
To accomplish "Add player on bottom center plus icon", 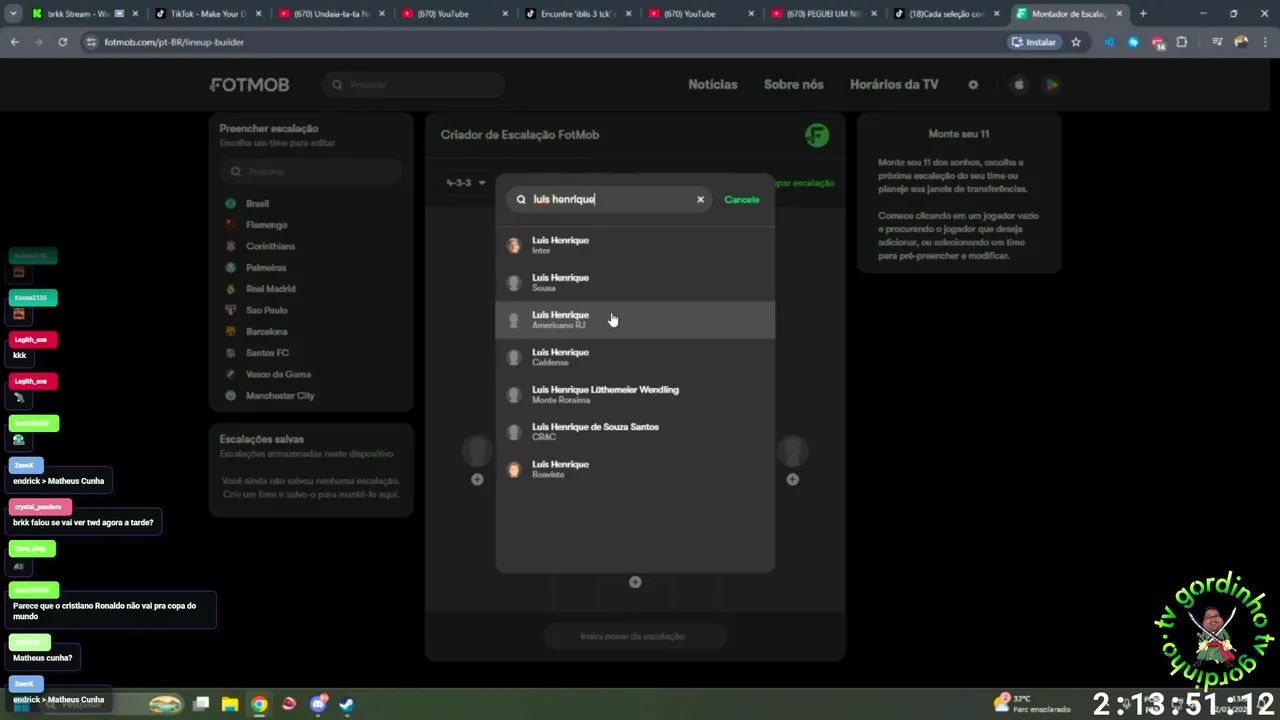I will click(x=635, y=582).
